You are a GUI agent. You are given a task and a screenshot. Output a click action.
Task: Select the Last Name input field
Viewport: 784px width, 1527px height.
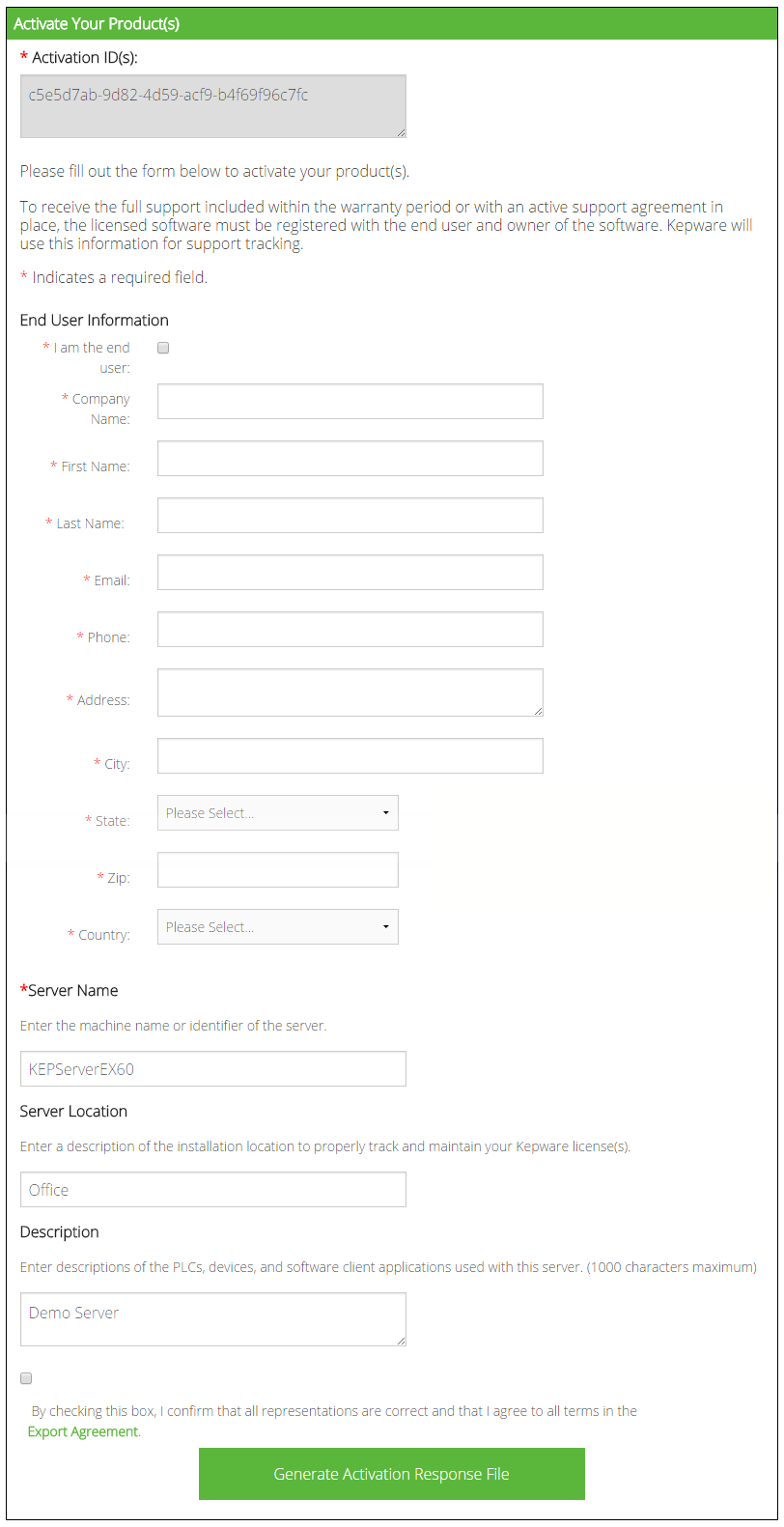click(350, 516)
